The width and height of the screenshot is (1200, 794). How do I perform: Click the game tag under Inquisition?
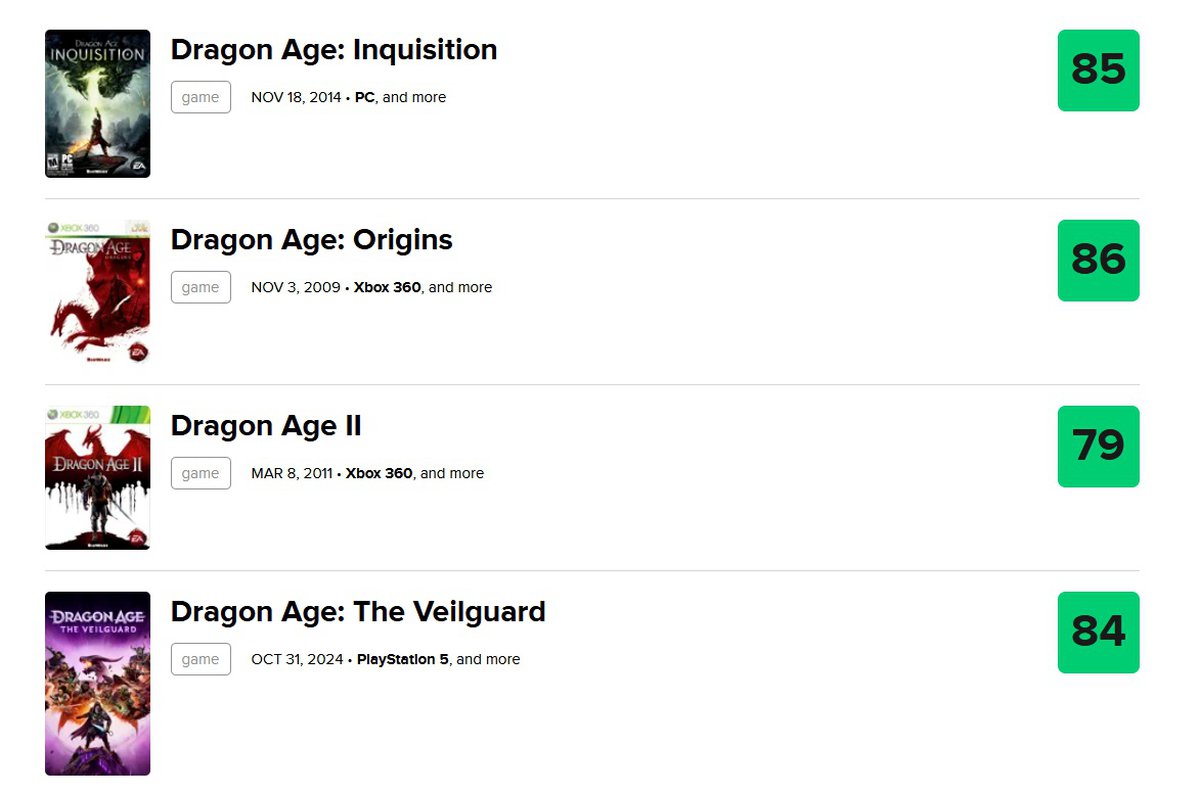point(200,97)
